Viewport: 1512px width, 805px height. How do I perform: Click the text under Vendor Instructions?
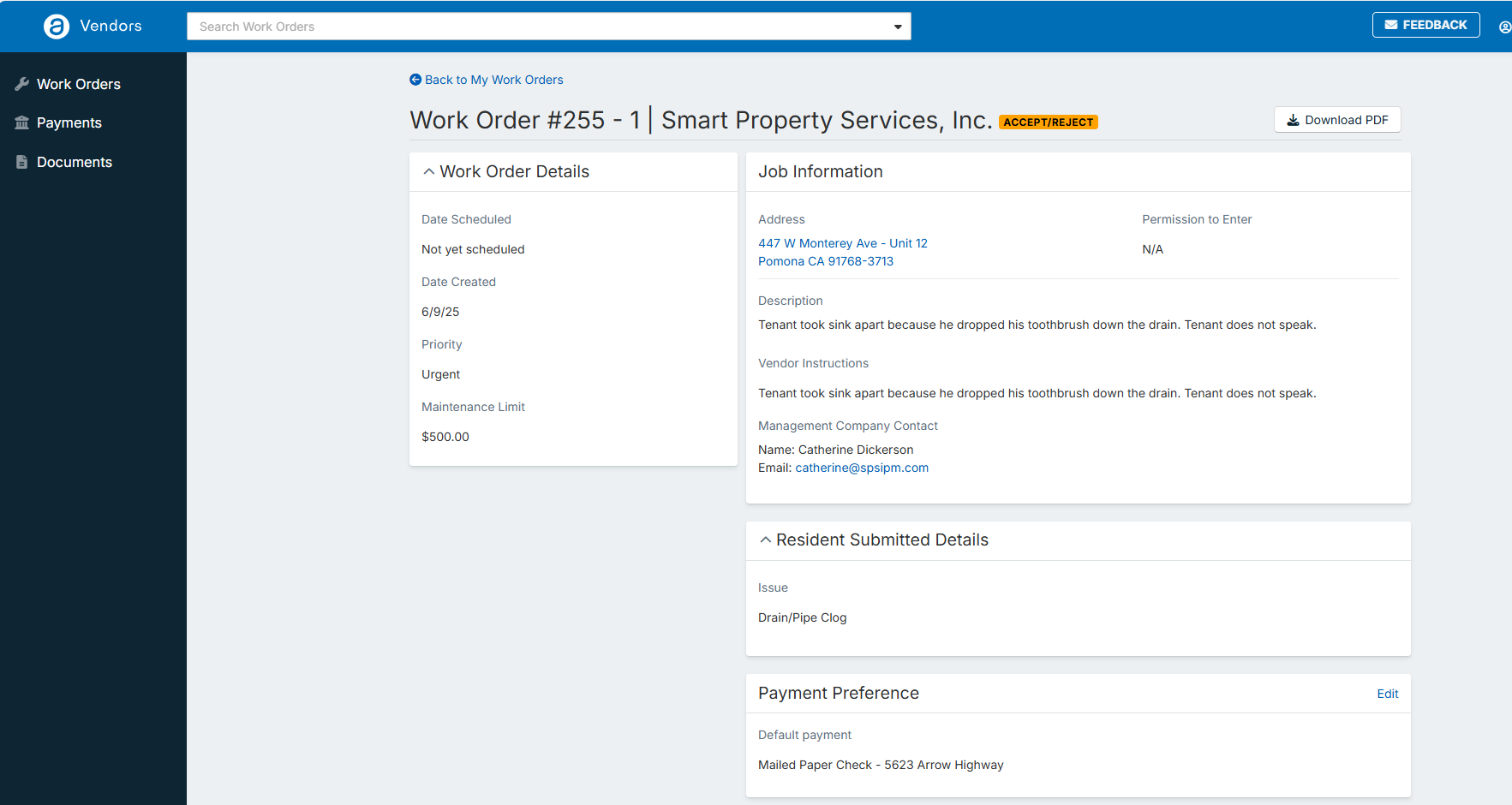click(x=1037, y=393)
